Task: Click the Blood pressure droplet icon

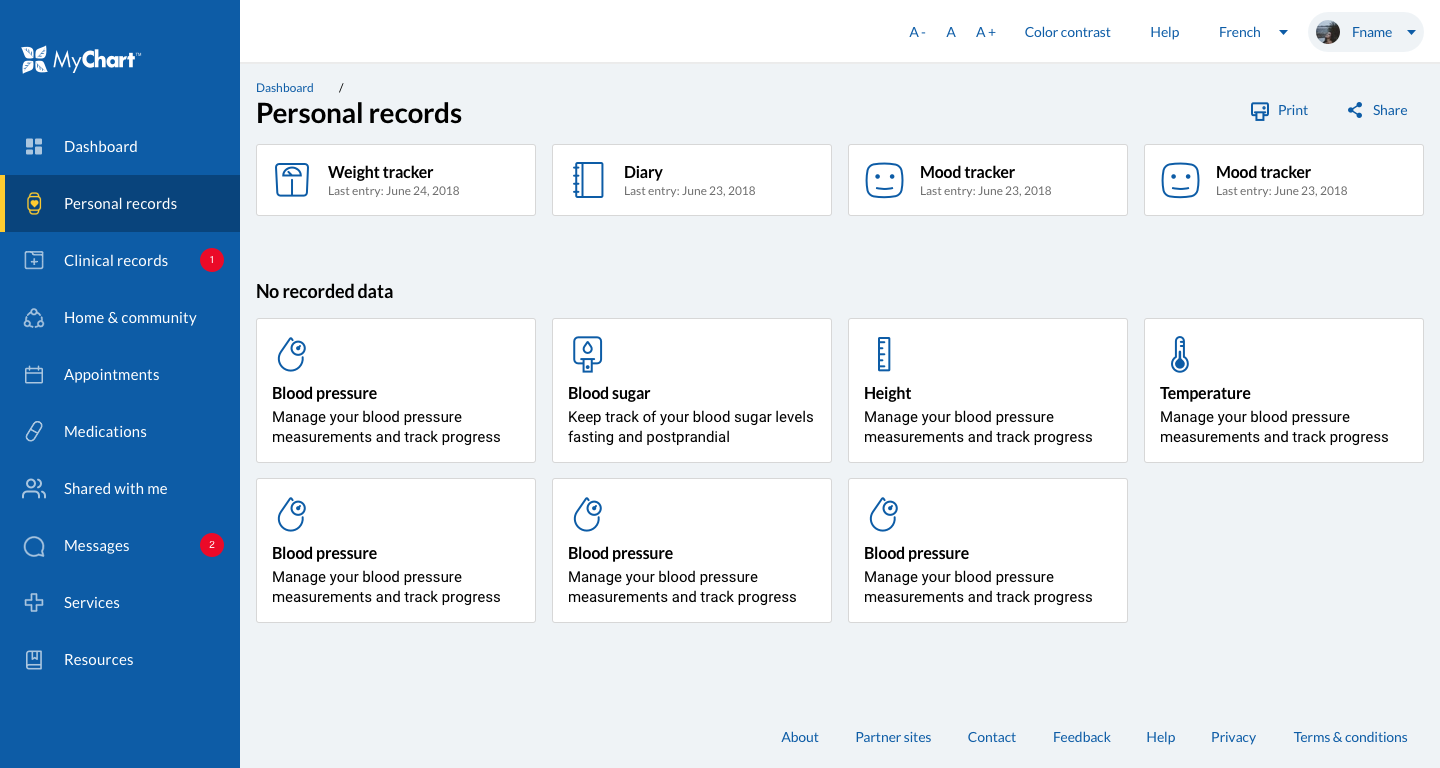Action: click(x=291, y=354)
